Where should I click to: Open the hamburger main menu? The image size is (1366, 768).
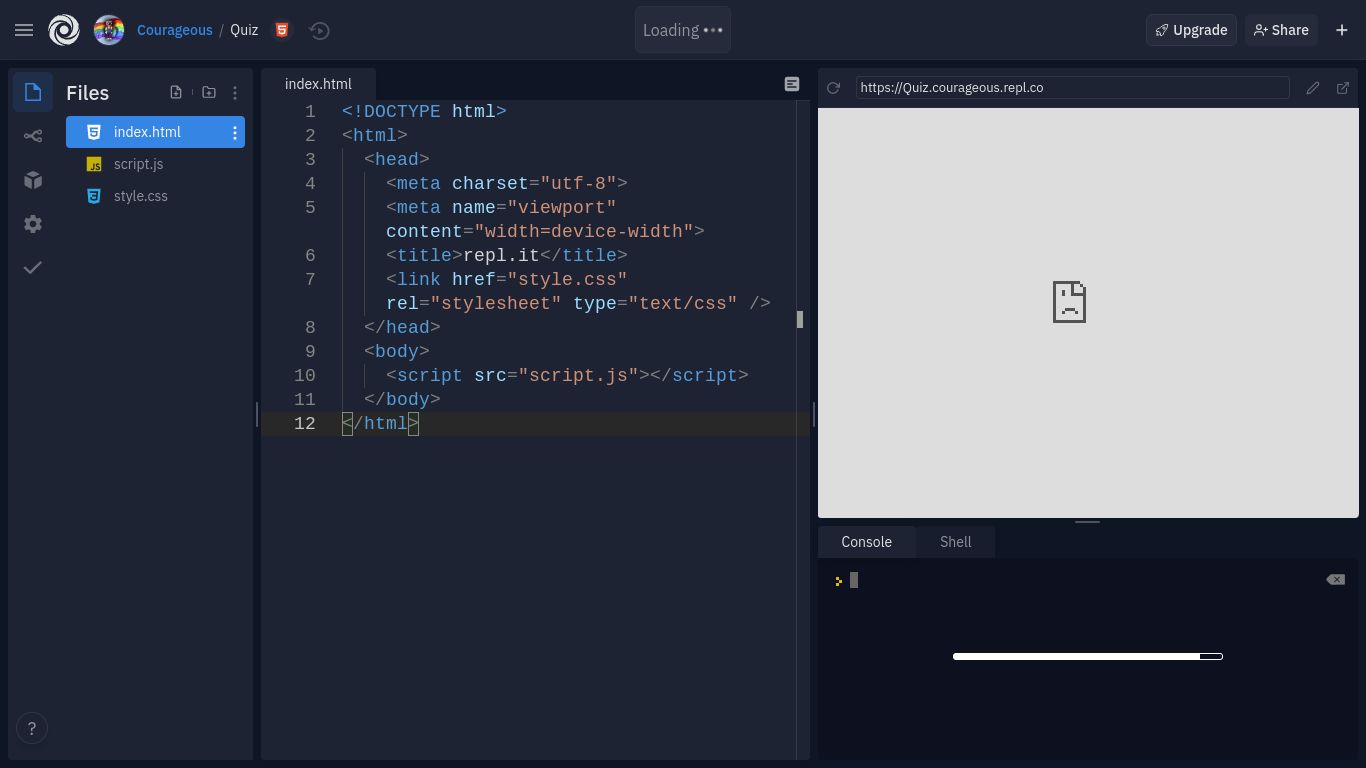tap(24, 30)
